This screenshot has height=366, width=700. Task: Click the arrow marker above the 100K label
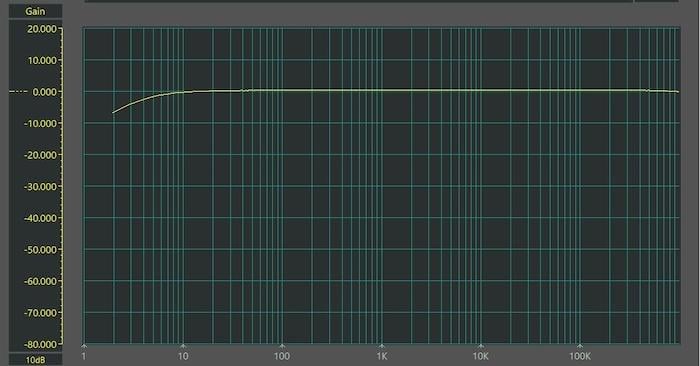click(x=579, y=345)
